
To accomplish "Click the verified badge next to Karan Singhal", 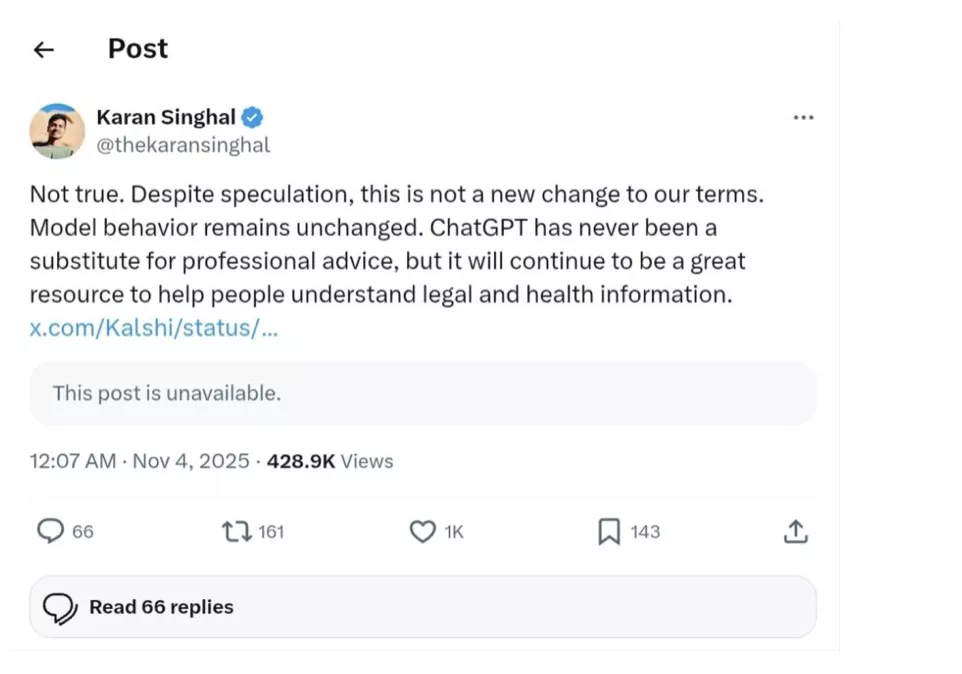I will coord(251,117).
